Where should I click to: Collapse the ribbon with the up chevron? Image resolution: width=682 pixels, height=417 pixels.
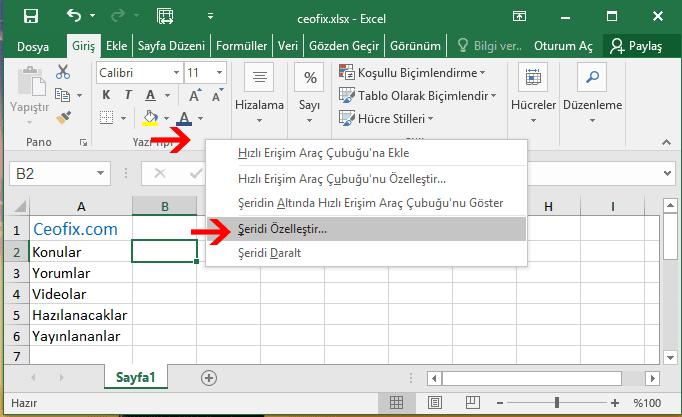click(666, 142)
